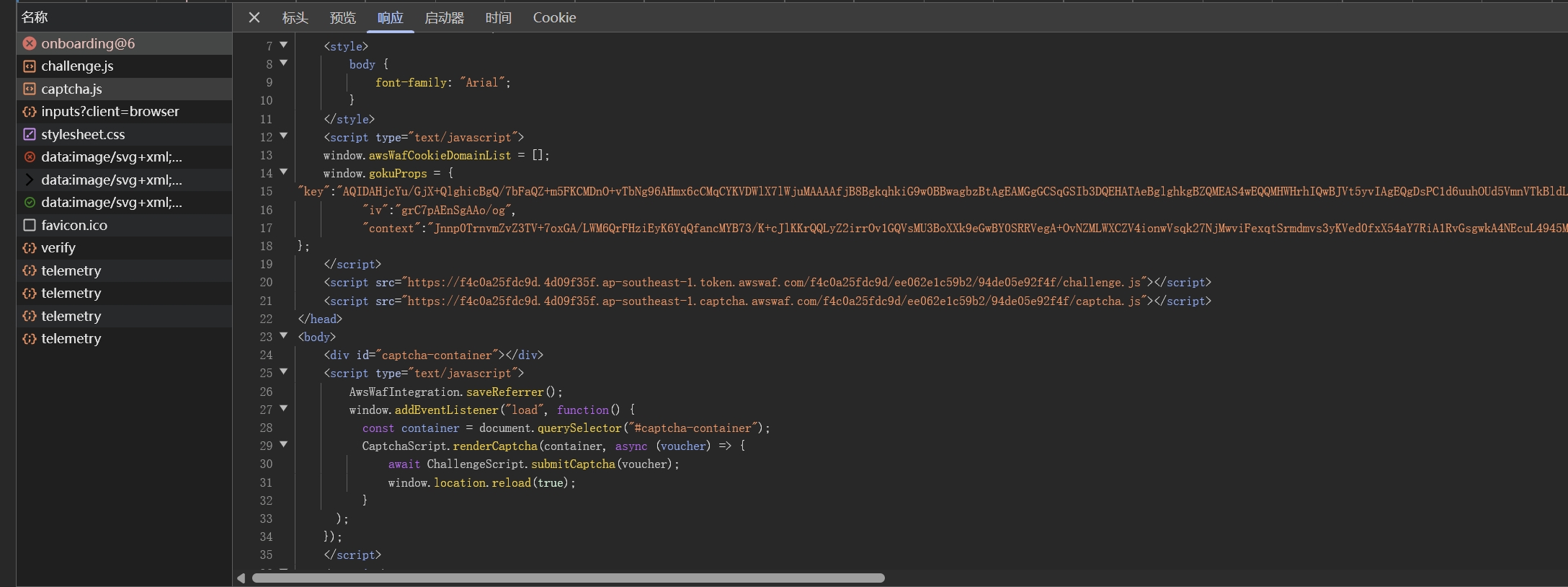Open the stylesheet.css request

[124, 134]
